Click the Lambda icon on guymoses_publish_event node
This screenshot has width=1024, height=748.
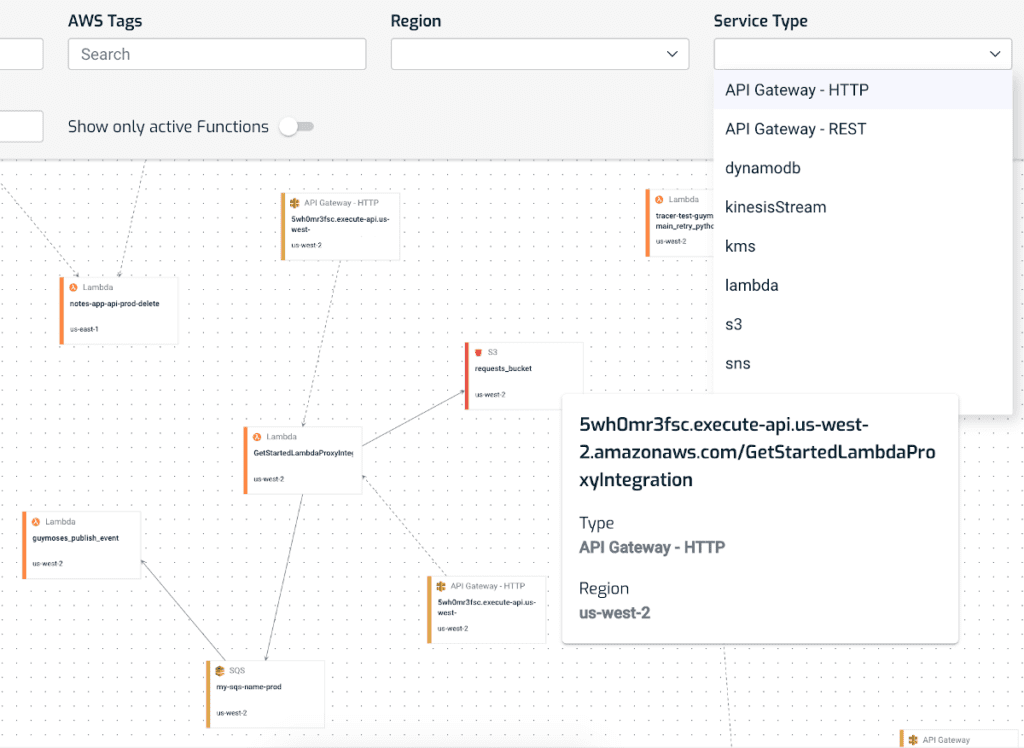click(36, 521)
